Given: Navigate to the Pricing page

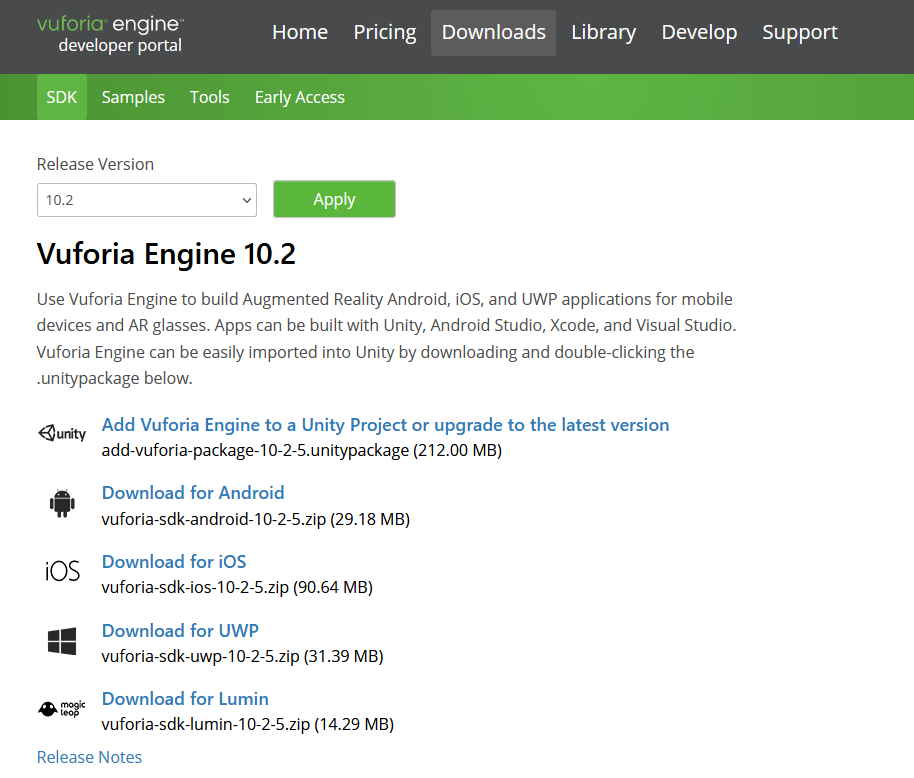Looking at the screenshot, I should click(384, 32).
